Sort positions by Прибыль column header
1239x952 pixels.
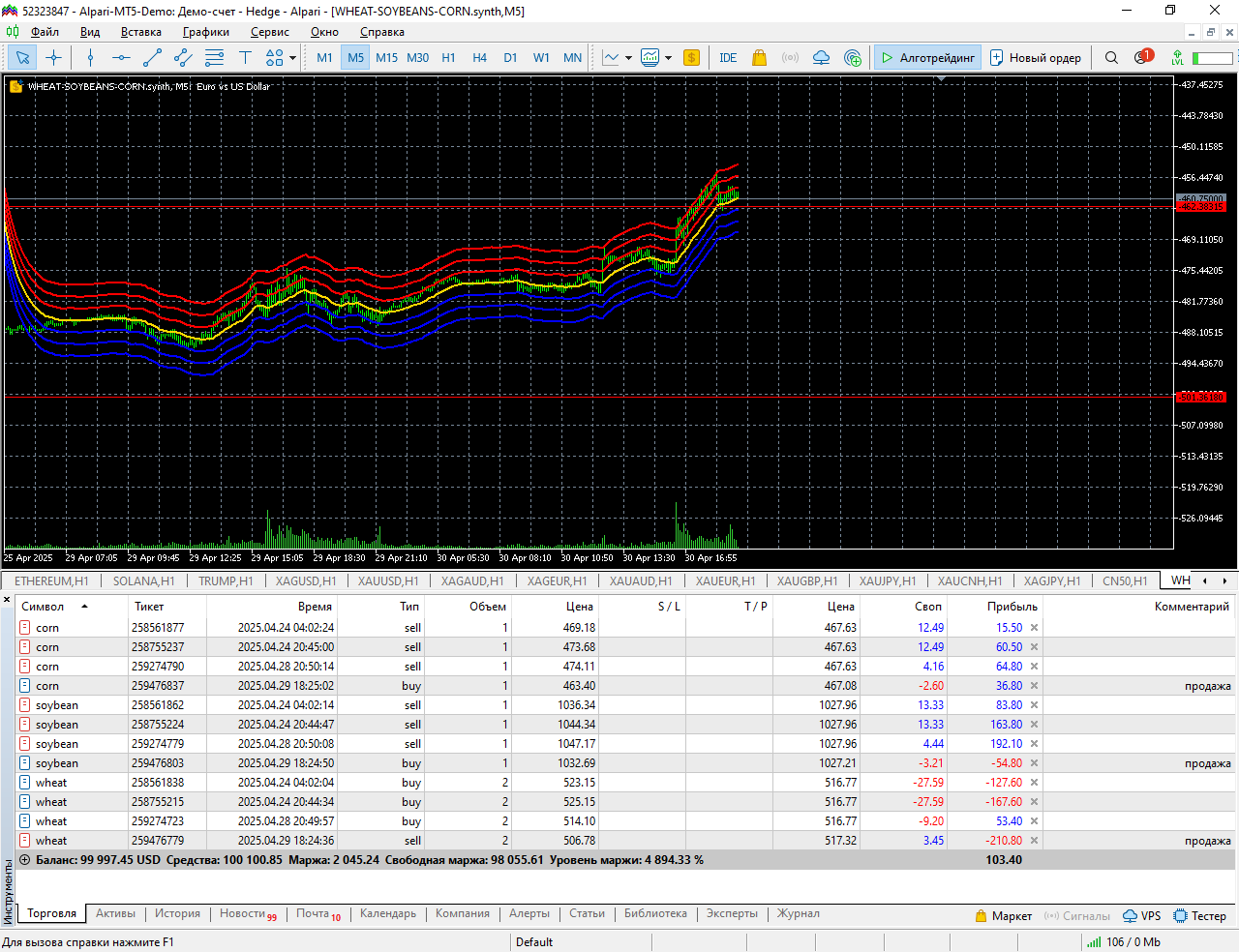(x=1012, y=607)
